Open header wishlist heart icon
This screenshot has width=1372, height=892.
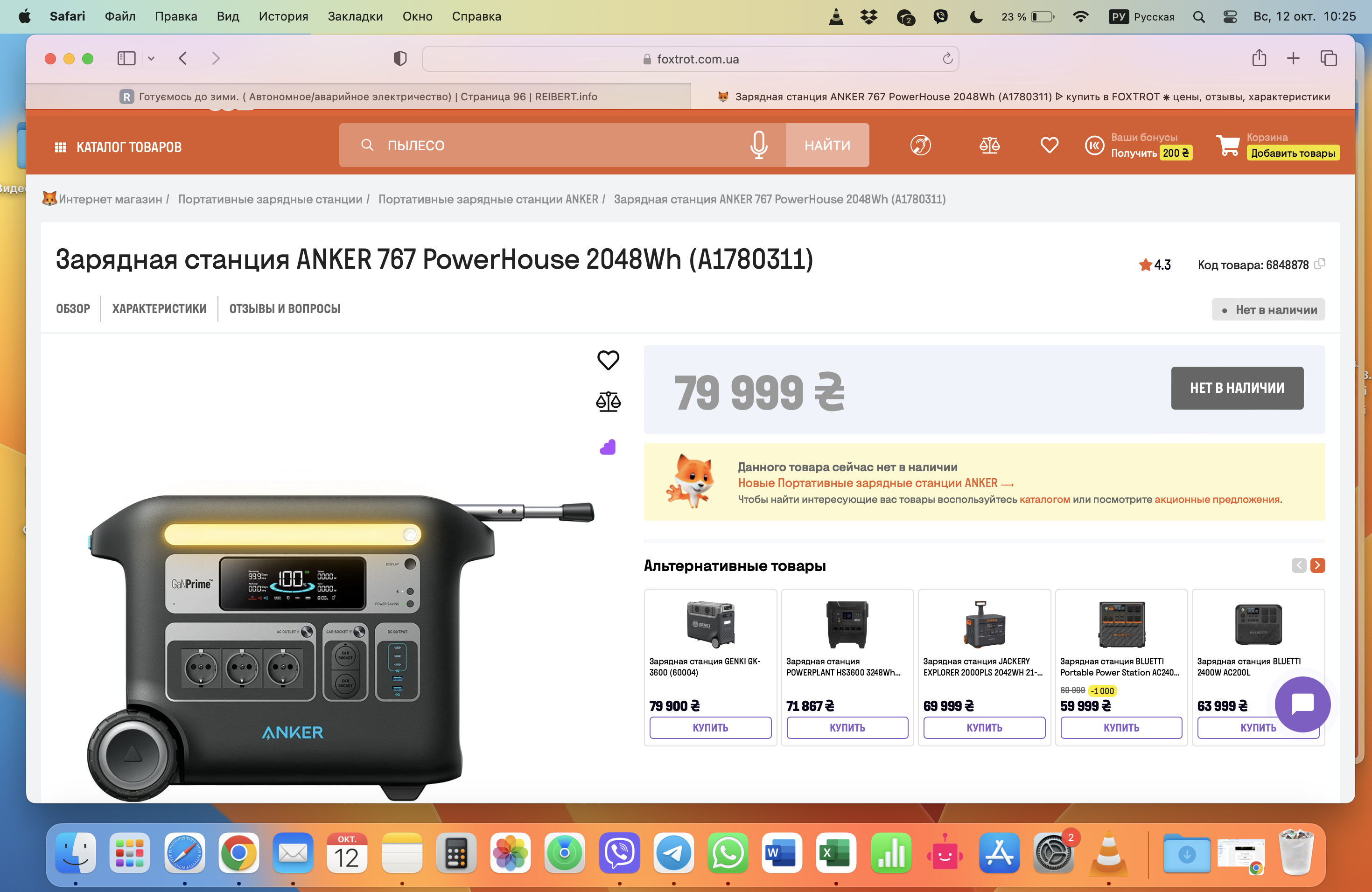pyautogui.click(x=1049, y=145)
